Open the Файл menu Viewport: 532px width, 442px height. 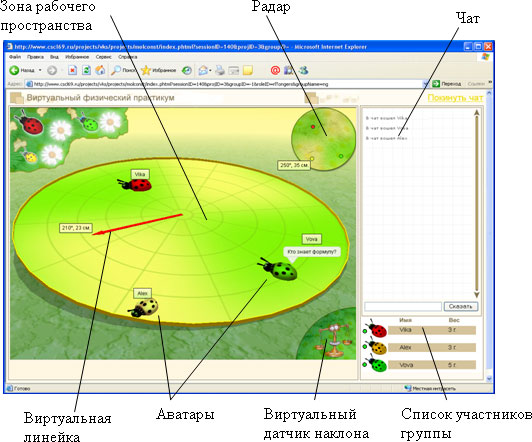[x=15, y=57]
